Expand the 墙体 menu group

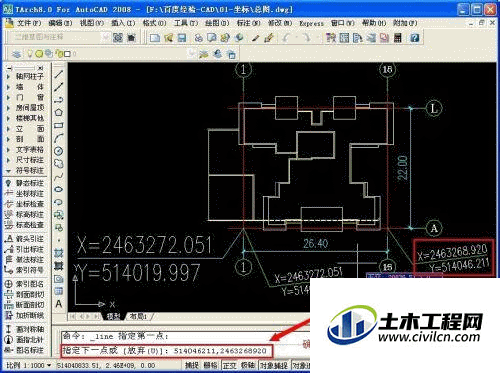click(x=25, y=87)
